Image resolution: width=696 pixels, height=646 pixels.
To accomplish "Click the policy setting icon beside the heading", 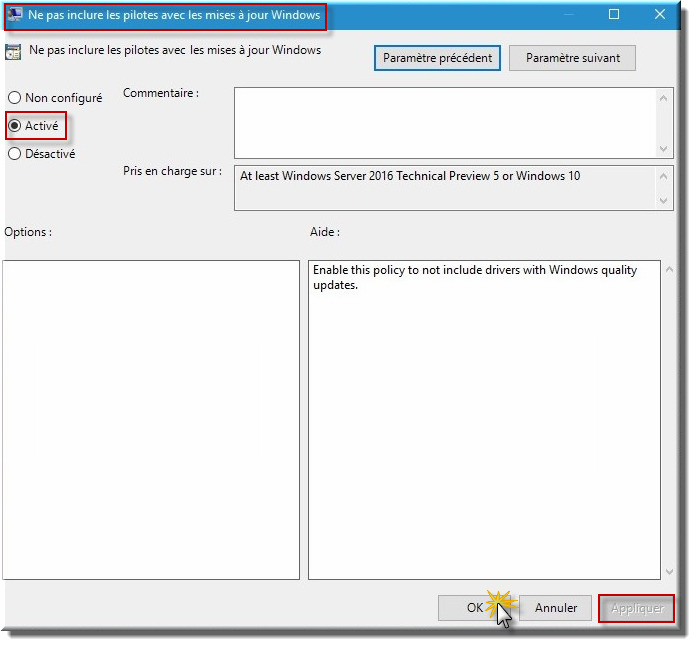I will 13,52.
